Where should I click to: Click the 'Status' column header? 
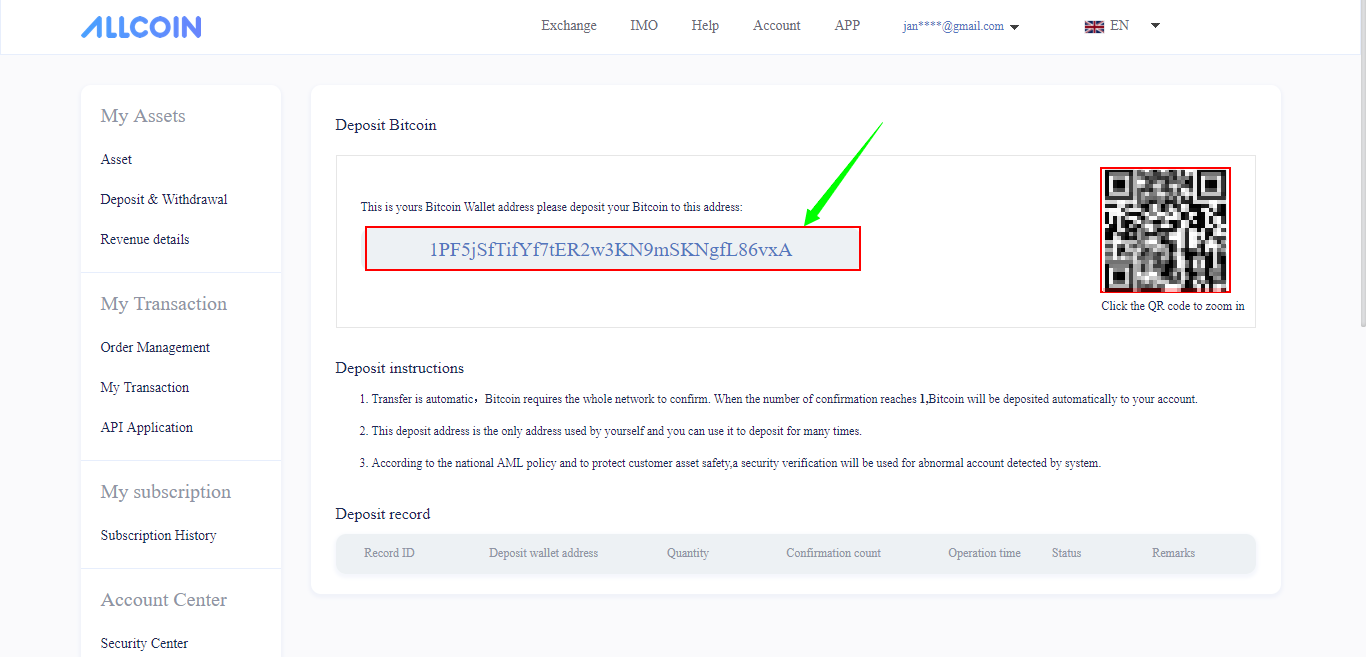(1066, 553)
